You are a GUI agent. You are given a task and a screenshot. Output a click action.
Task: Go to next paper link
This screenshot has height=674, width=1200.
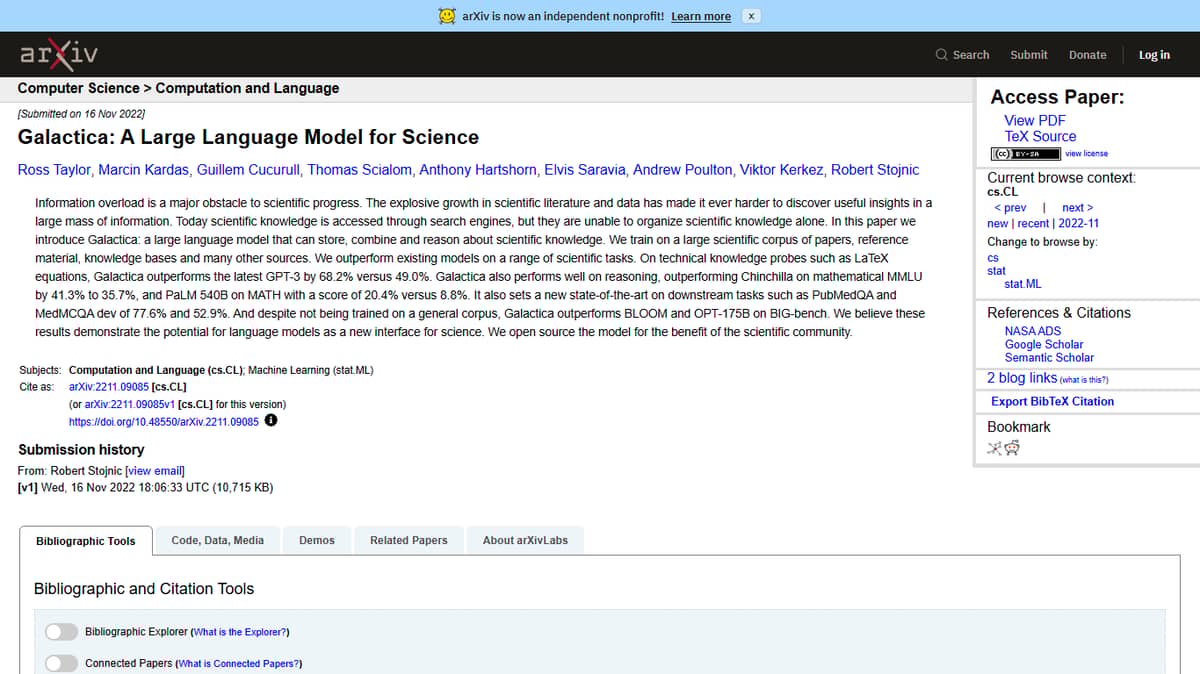coord(1078,208)
